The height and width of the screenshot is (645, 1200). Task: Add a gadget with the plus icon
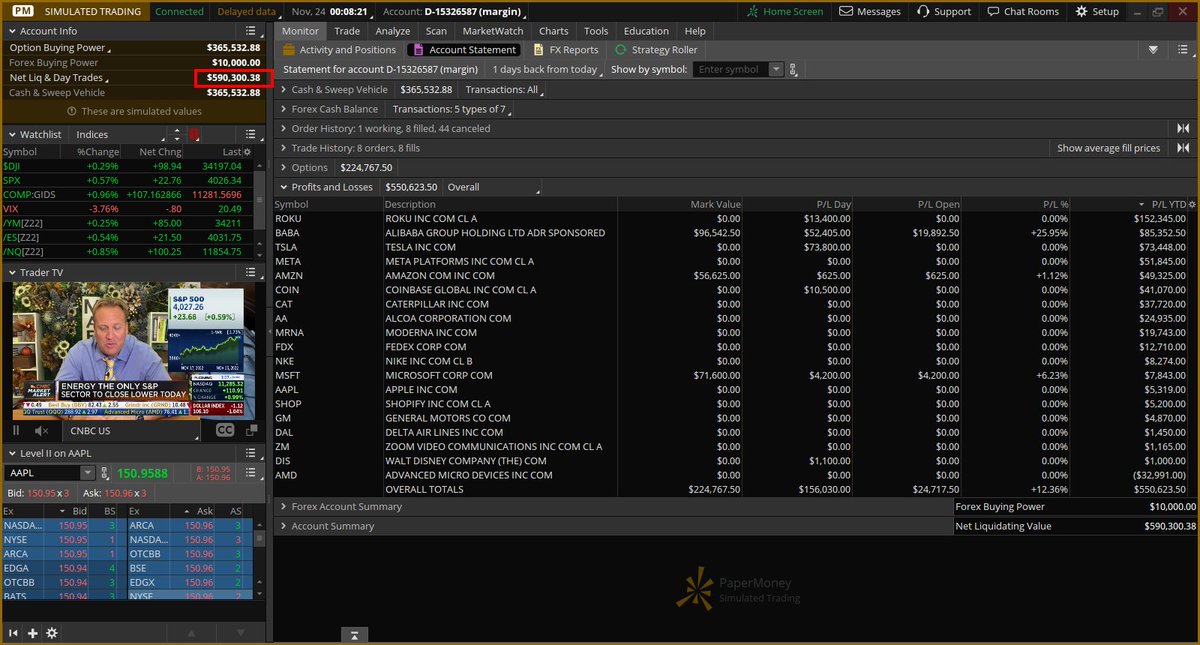click(x=33, y=633)
